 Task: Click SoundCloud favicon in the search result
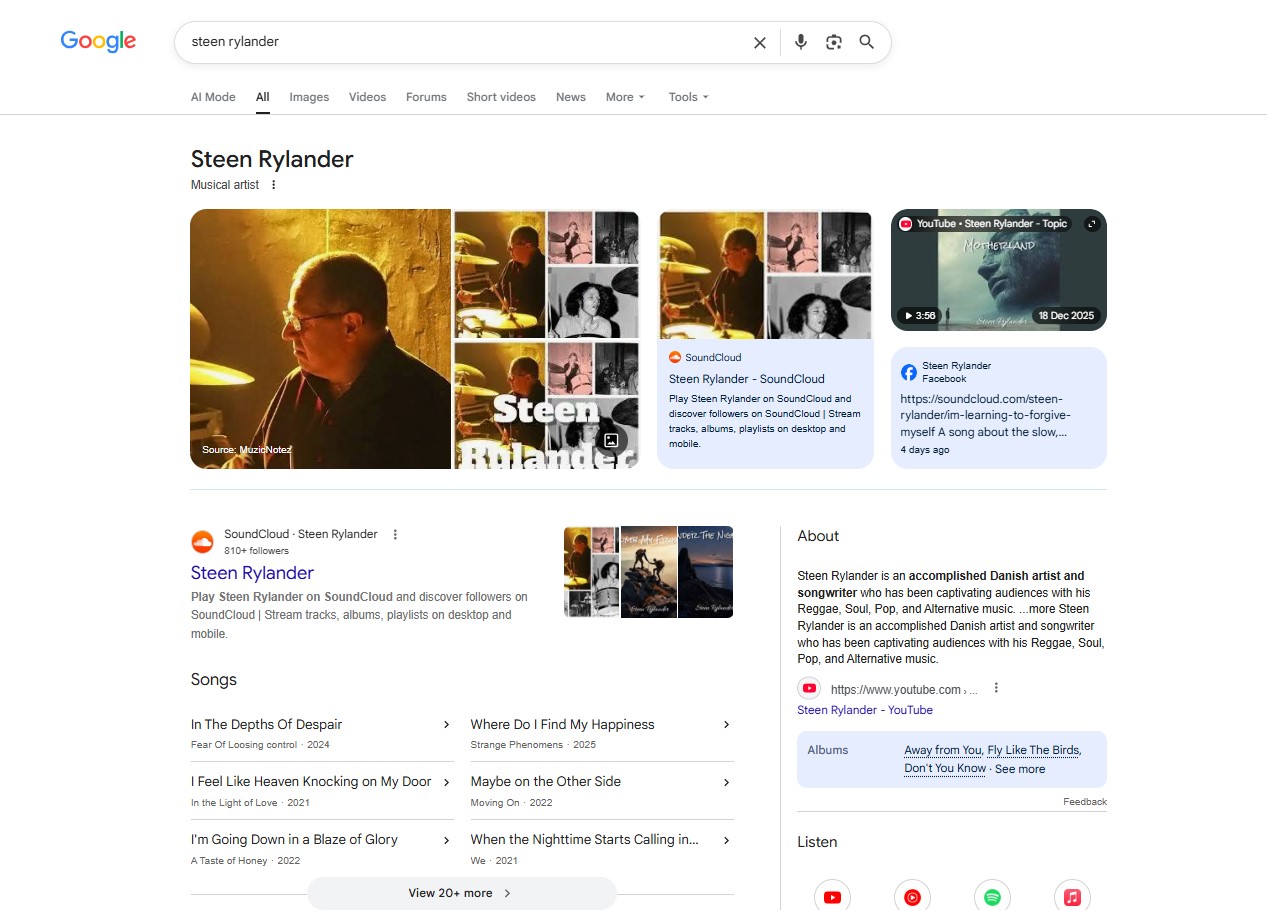click(203, 542)
